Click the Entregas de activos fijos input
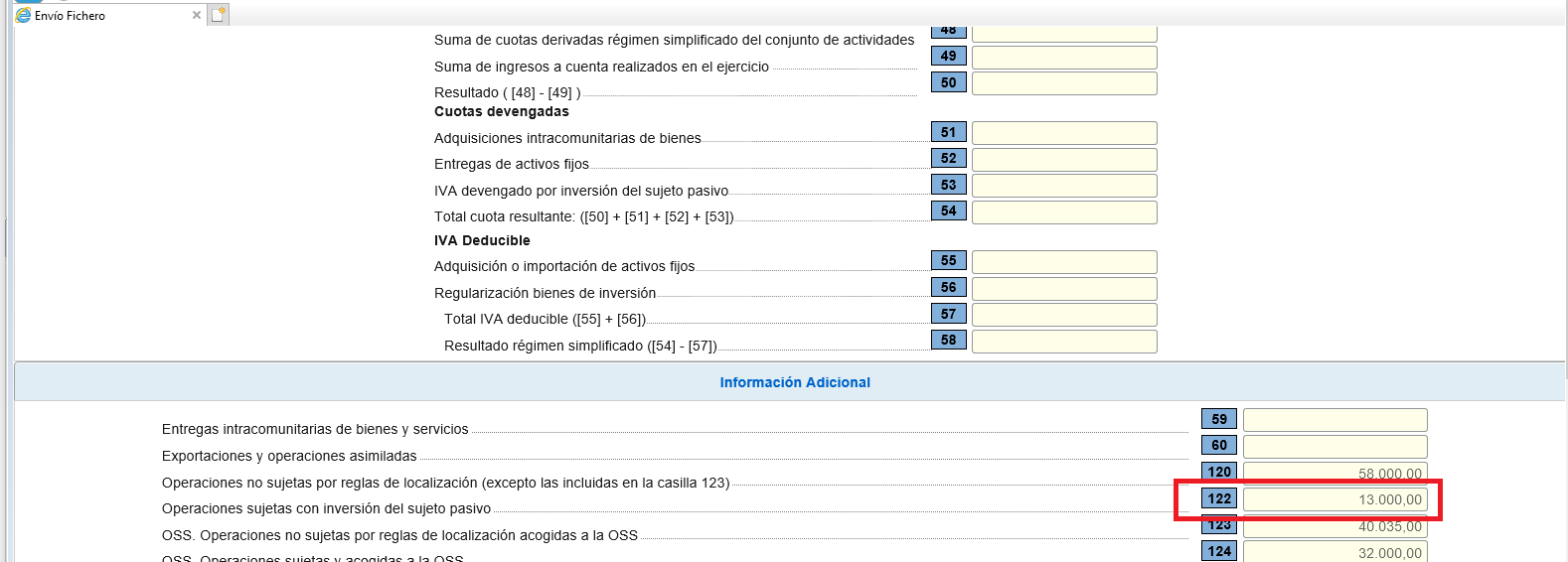1568x562 pixels. [1064, 160]
